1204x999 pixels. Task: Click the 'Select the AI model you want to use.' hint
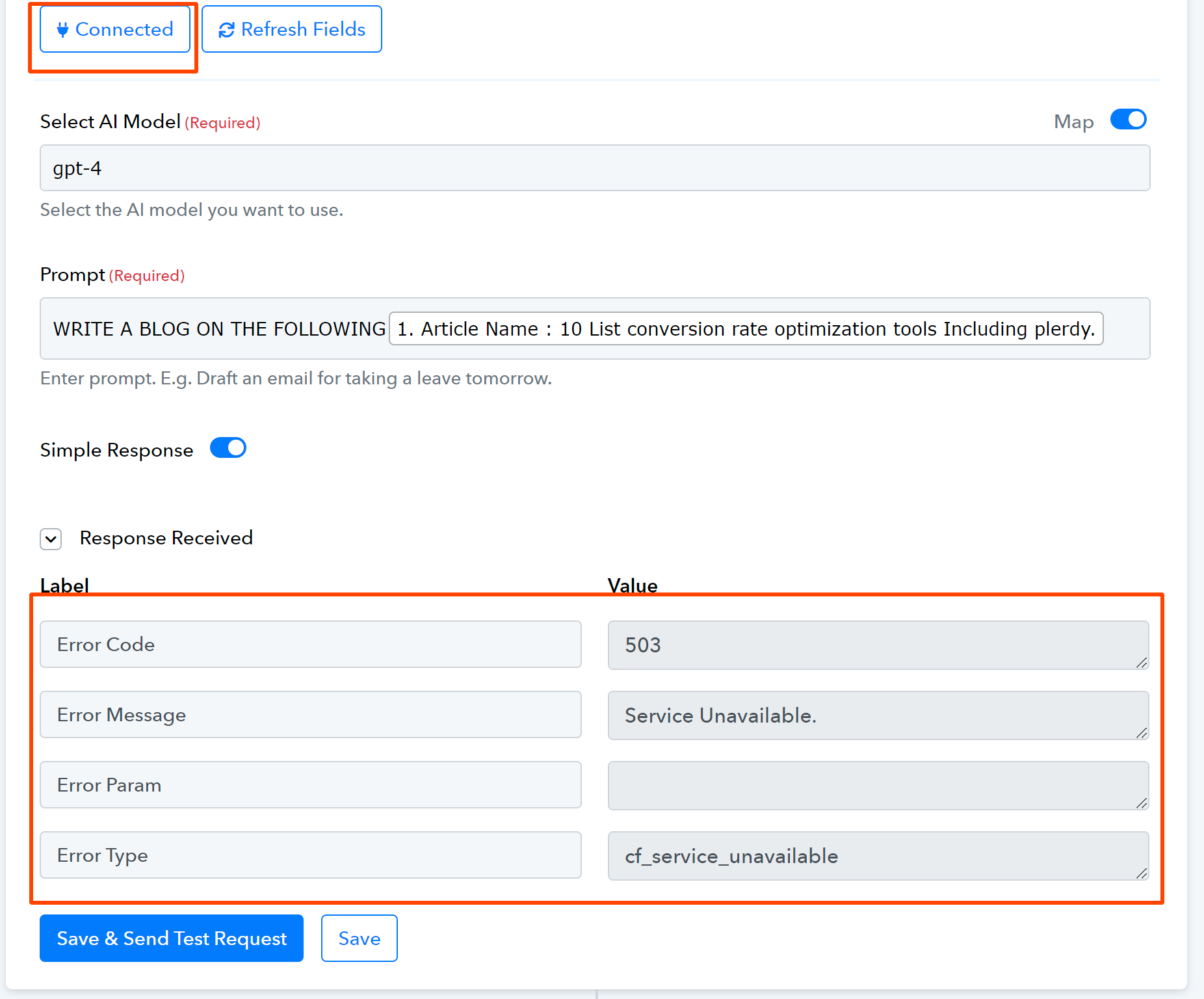click(192, 209)
